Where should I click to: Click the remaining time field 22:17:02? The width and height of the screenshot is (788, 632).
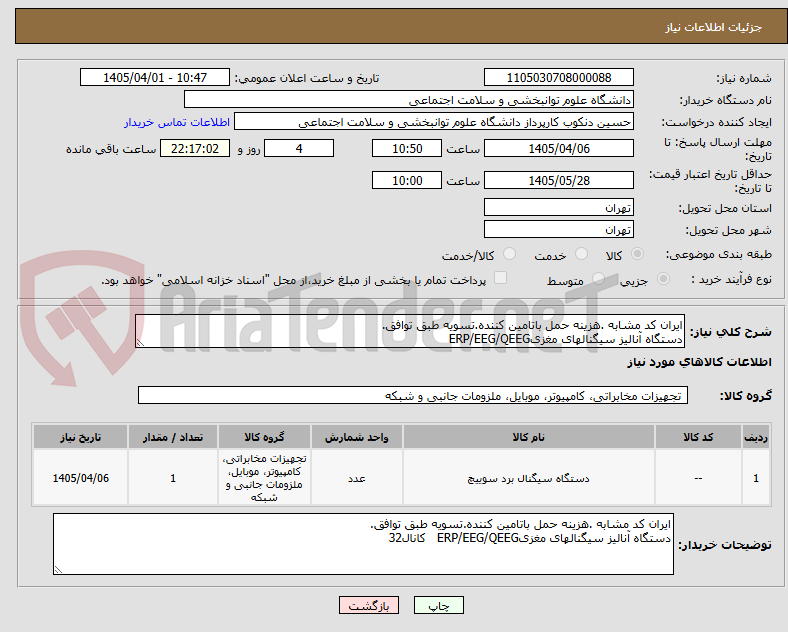click(195, 148)
